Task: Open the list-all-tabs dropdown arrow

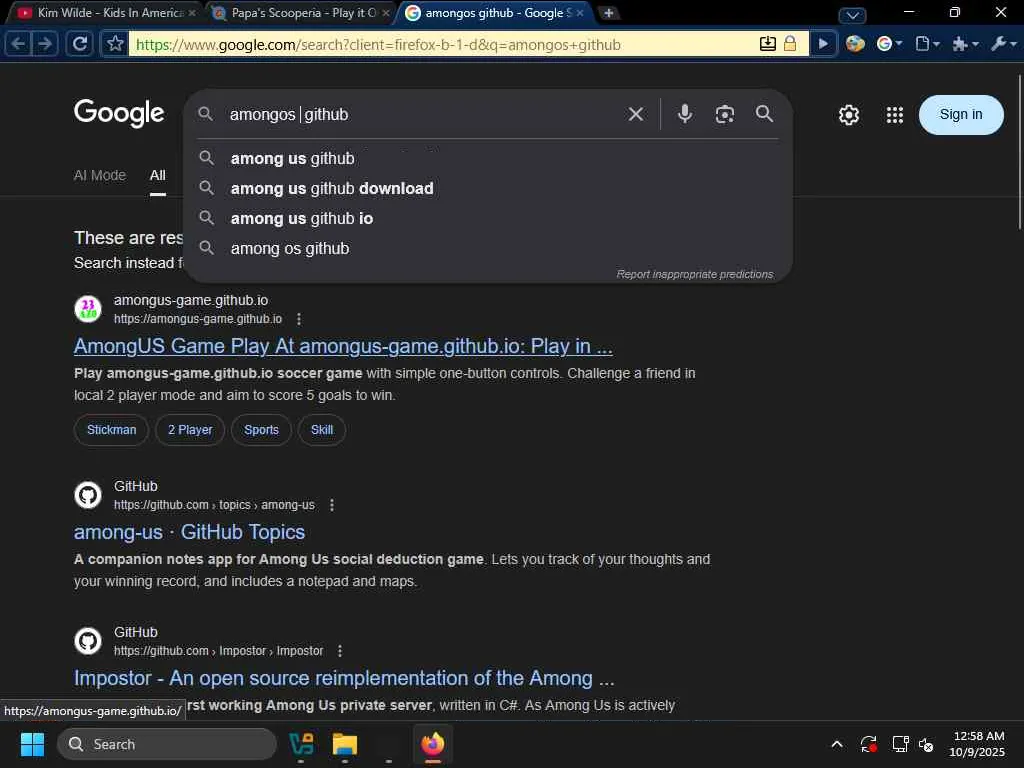Action: coord(852,14)
